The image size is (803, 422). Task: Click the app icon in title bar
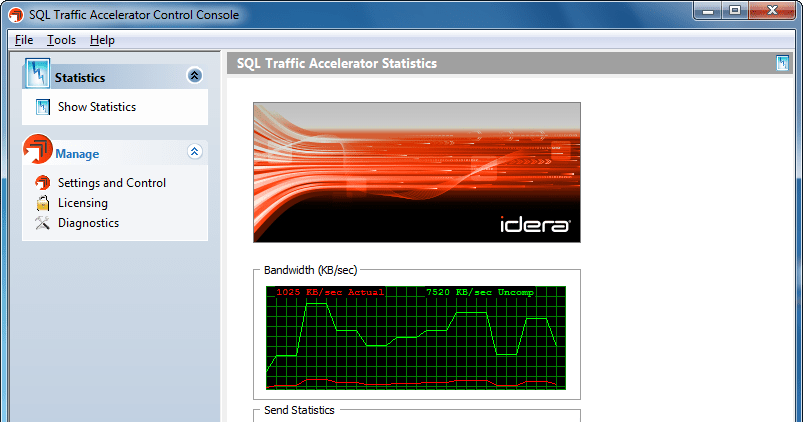pyautogui.click(x=16, y=15)
